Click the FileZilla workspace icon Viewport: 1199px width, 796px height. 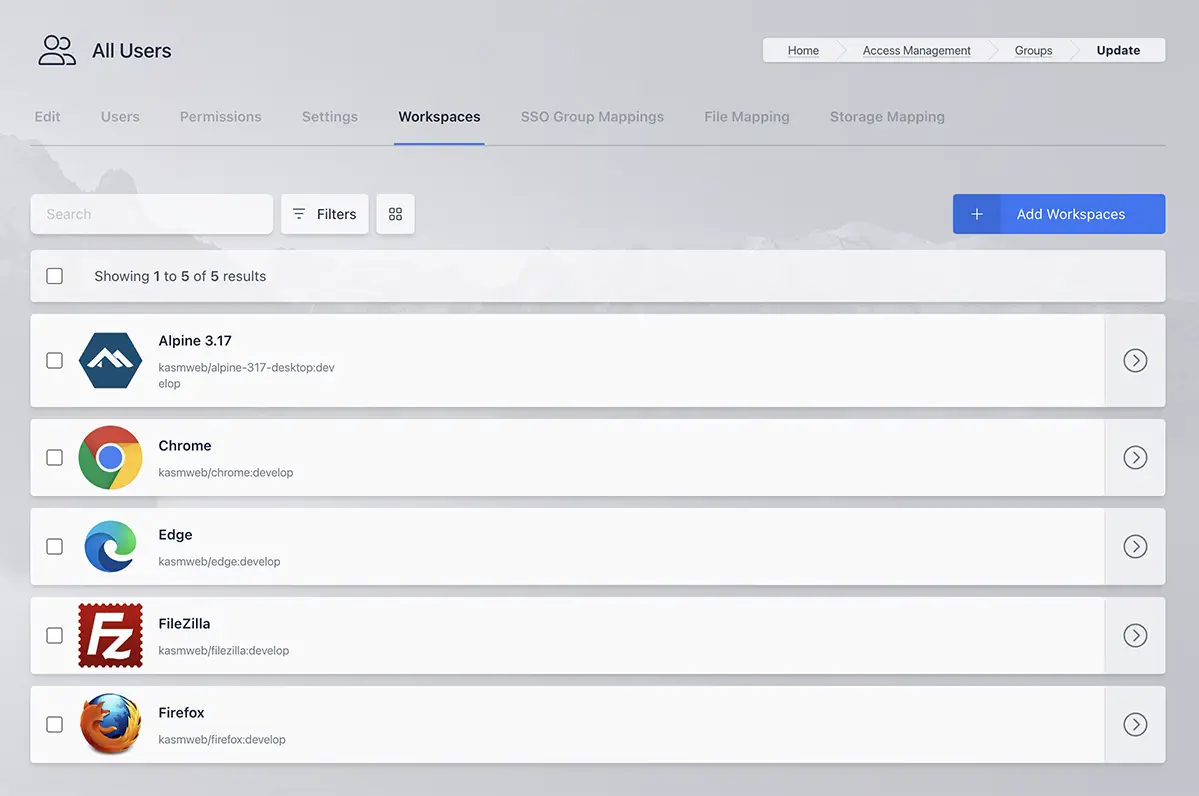click(x=110, y=635)
